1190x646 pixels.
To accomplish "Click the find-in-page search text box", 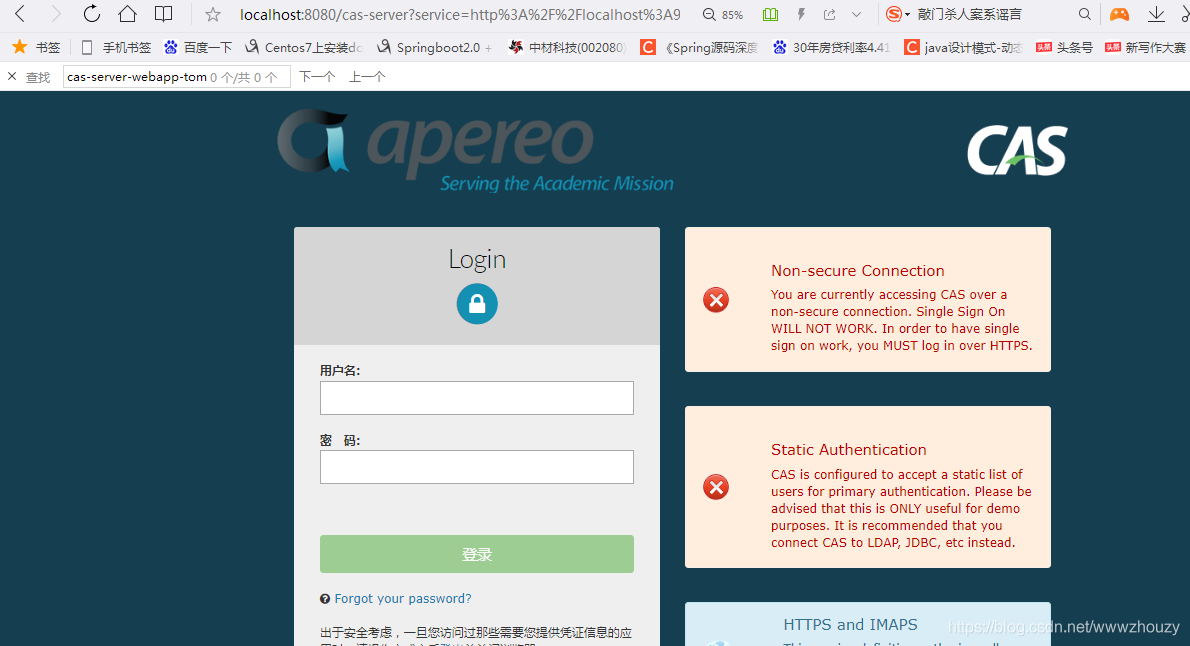I will (176, 77).
